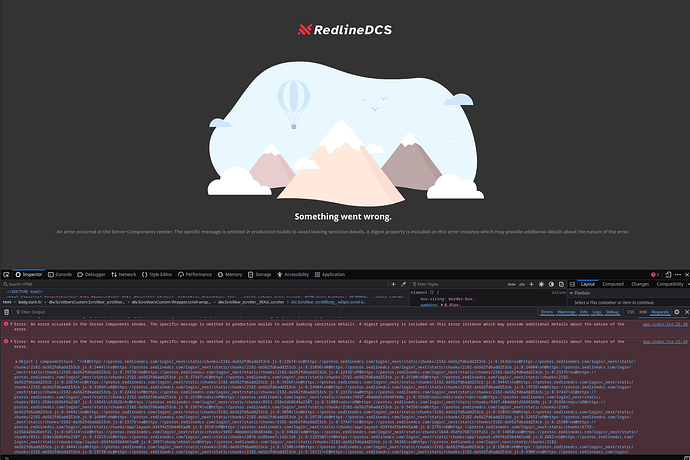Toggle the .hov pseudo-class panel
Screen dimensions: 690x460
click(511, 284)
